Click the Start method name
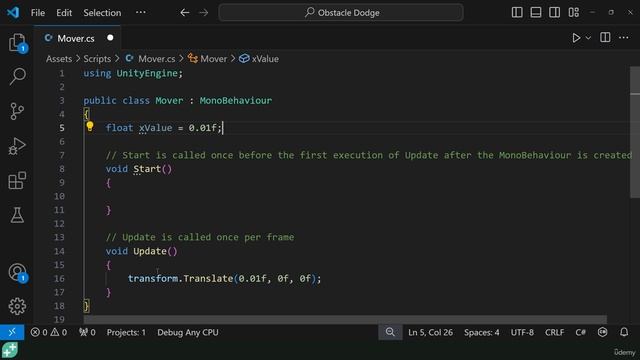The image size is (640, 360). click(147, 169)
